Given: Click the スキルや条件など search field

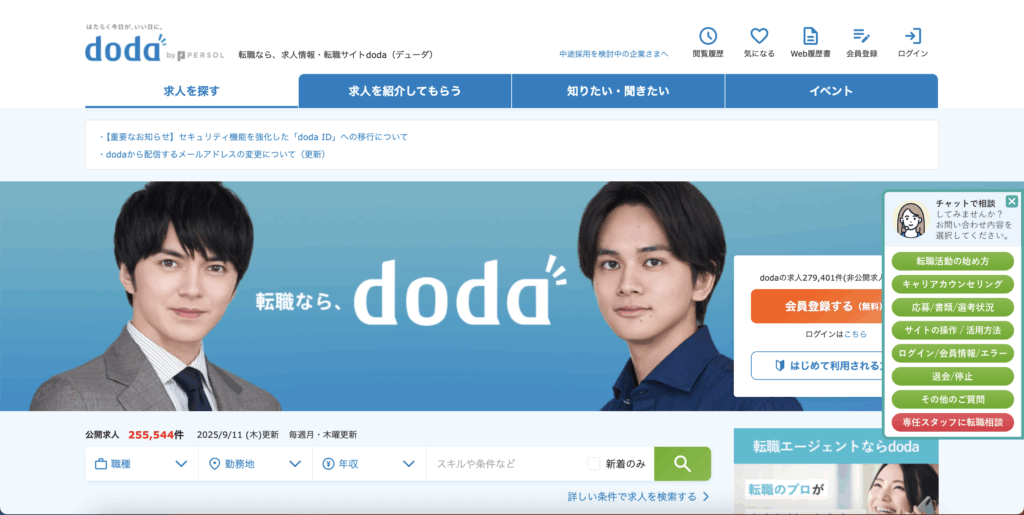Looking at the screenshot, I should click(x=504, y=464).
